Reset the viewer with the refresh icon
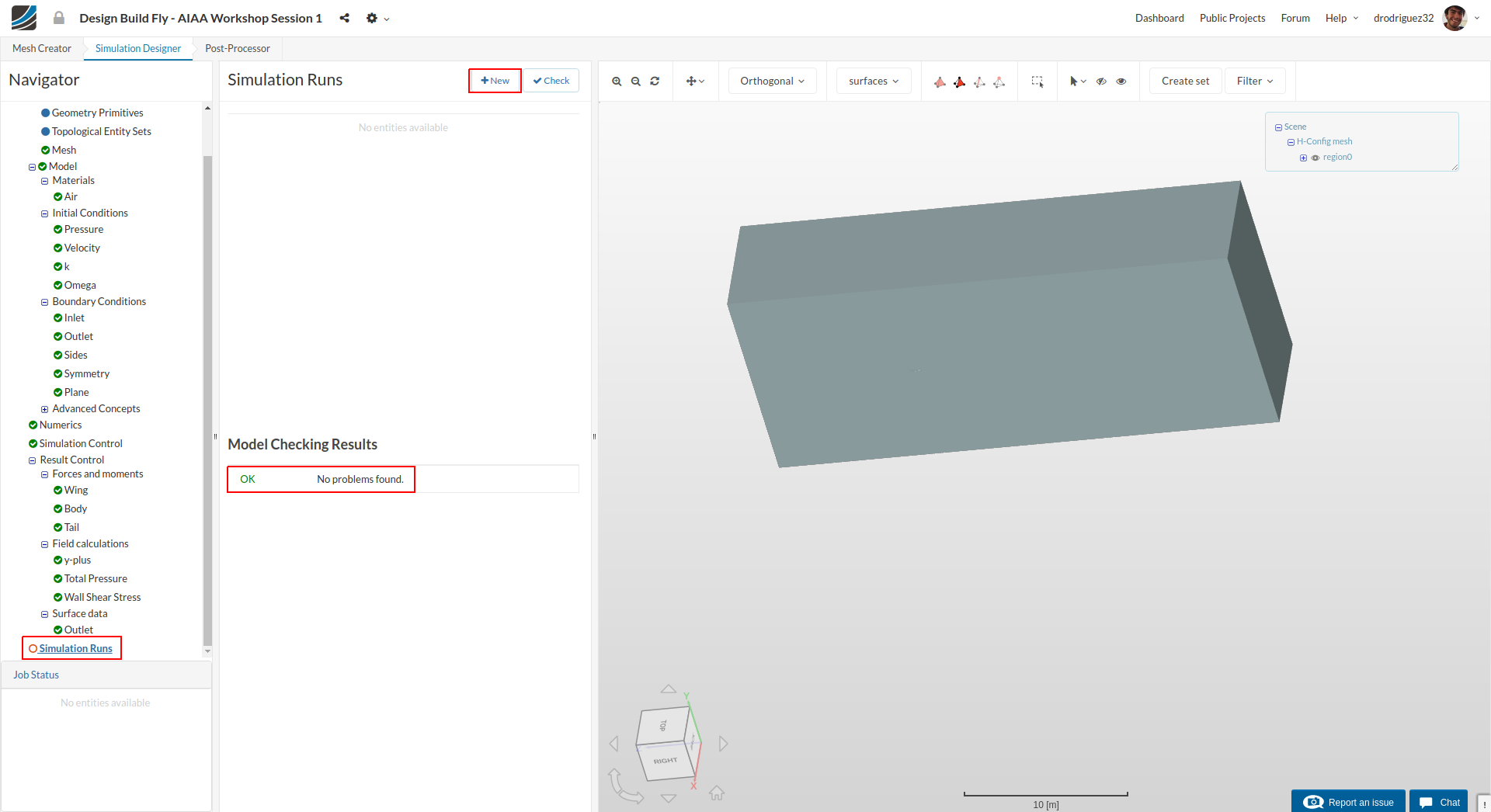The image size is (1491, 812). [655, 82]
